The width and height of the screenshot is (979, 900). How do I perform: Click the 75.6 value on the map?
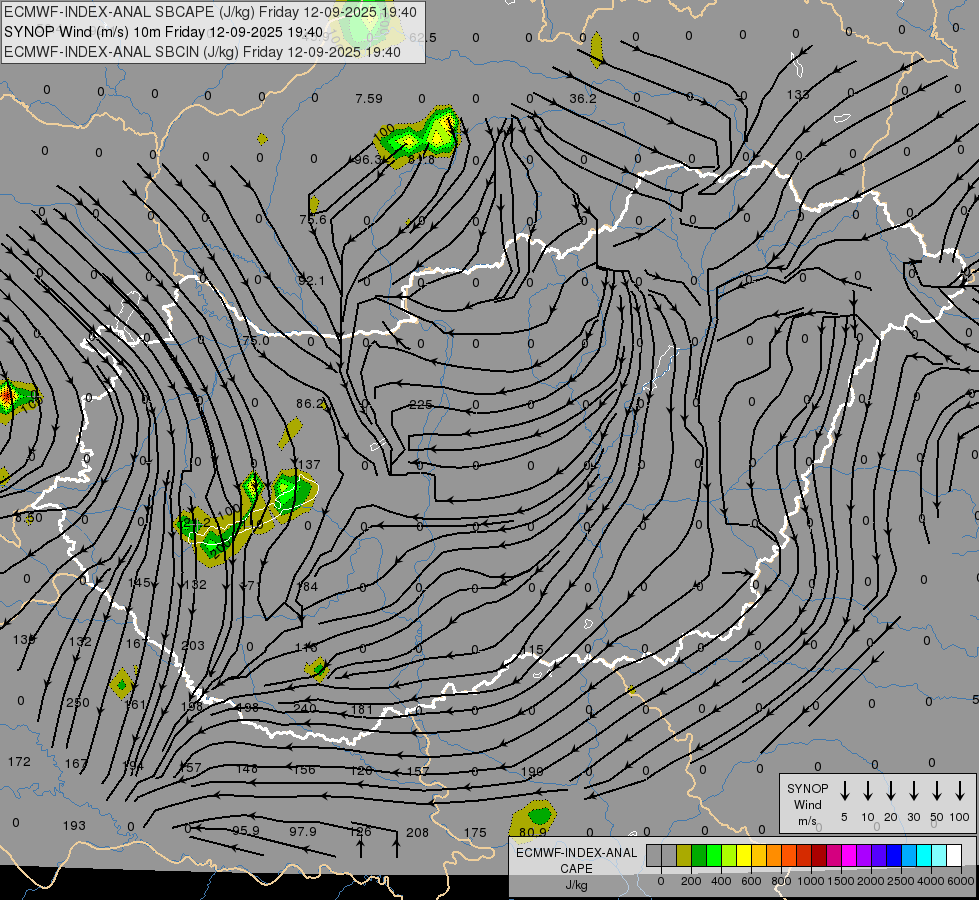coord(313,219)
